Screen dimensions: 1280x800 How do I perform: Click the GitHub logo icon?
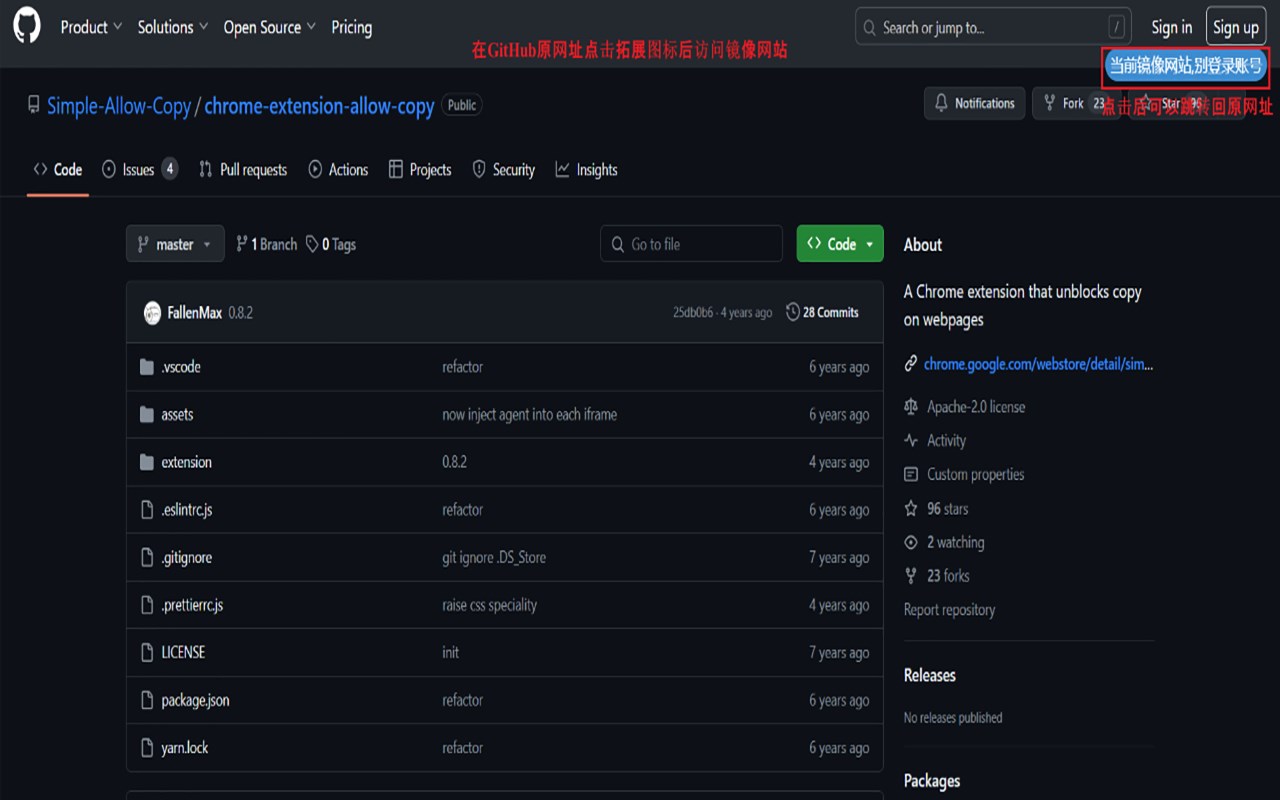[27, 27]
